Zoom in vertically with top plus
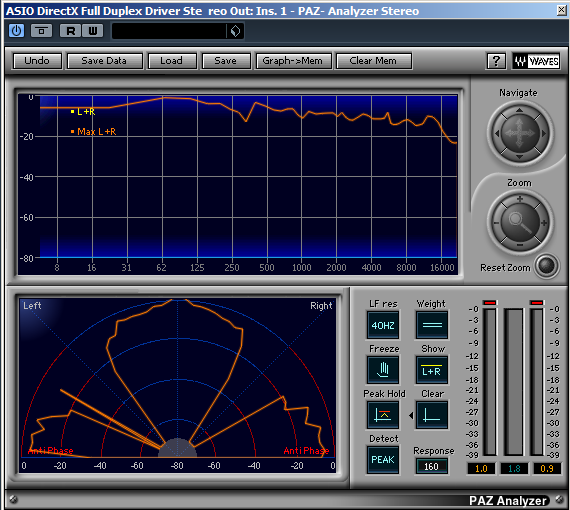 click(x=520, y=199)
